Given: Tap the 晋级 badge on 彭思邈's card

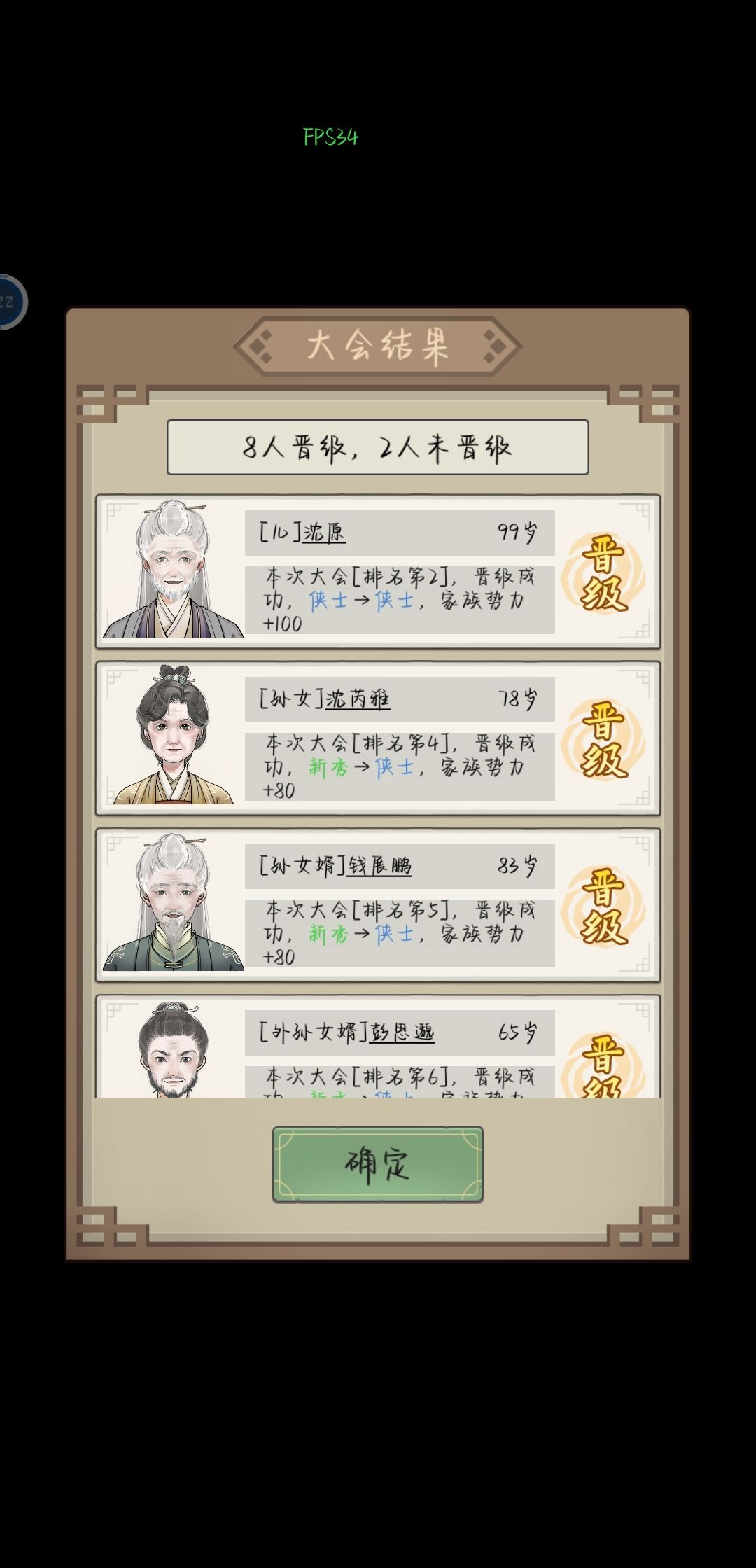Looking at the screenshot, I should point(603,1064).
